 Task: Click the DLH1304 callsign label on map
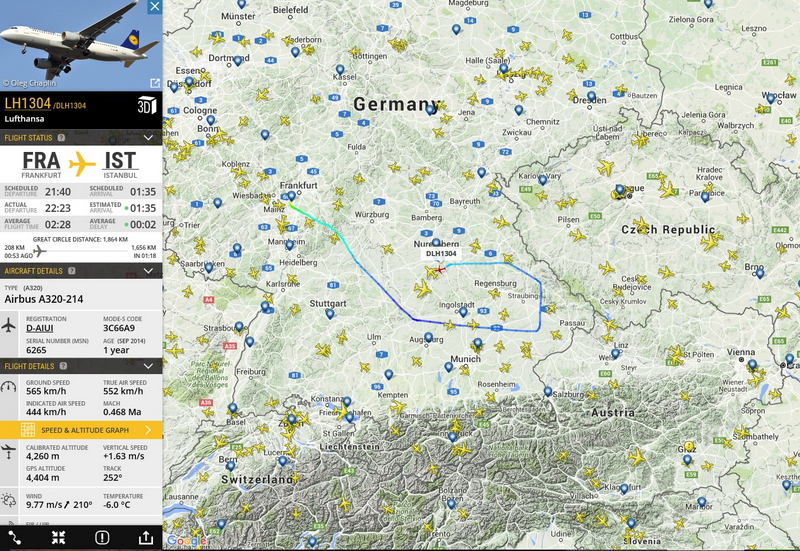coord(441,254)
